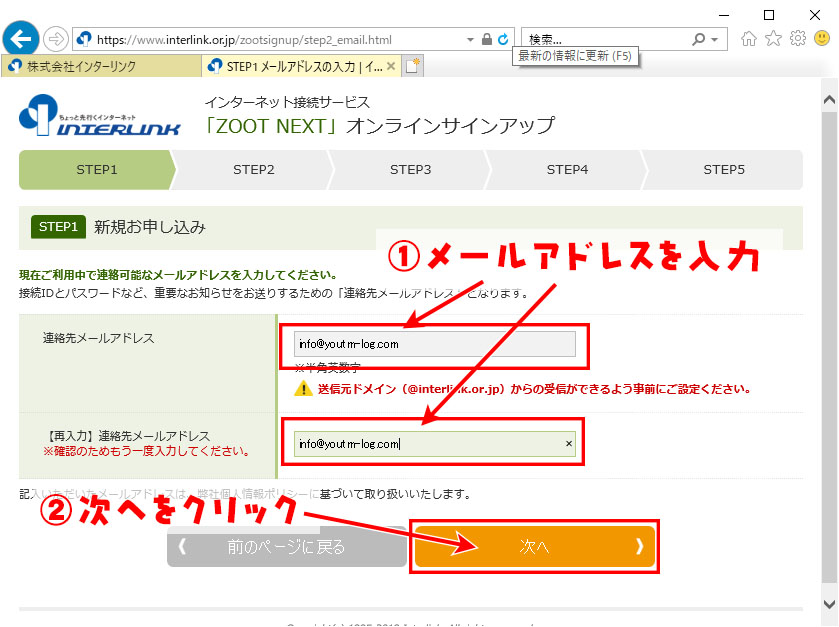Minimize the browser window
The height and width of the screenshot is (627, 839).
(724, 15)
